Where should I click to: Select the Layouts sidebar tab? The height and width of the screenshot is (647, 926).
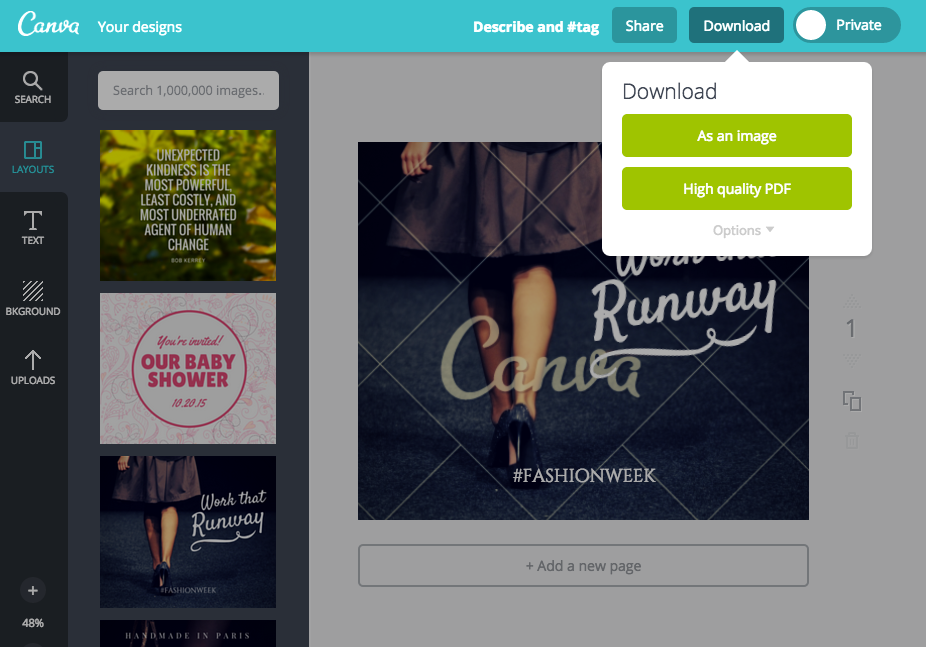click(x=32, y=157)
